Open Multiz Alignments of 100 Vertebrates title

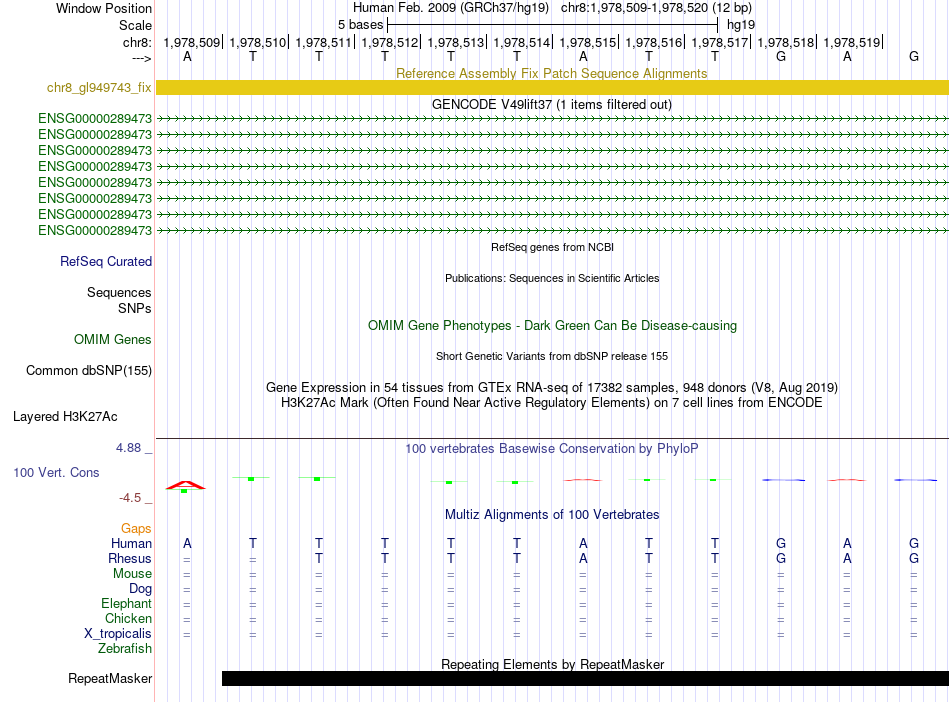pos(552,514)
